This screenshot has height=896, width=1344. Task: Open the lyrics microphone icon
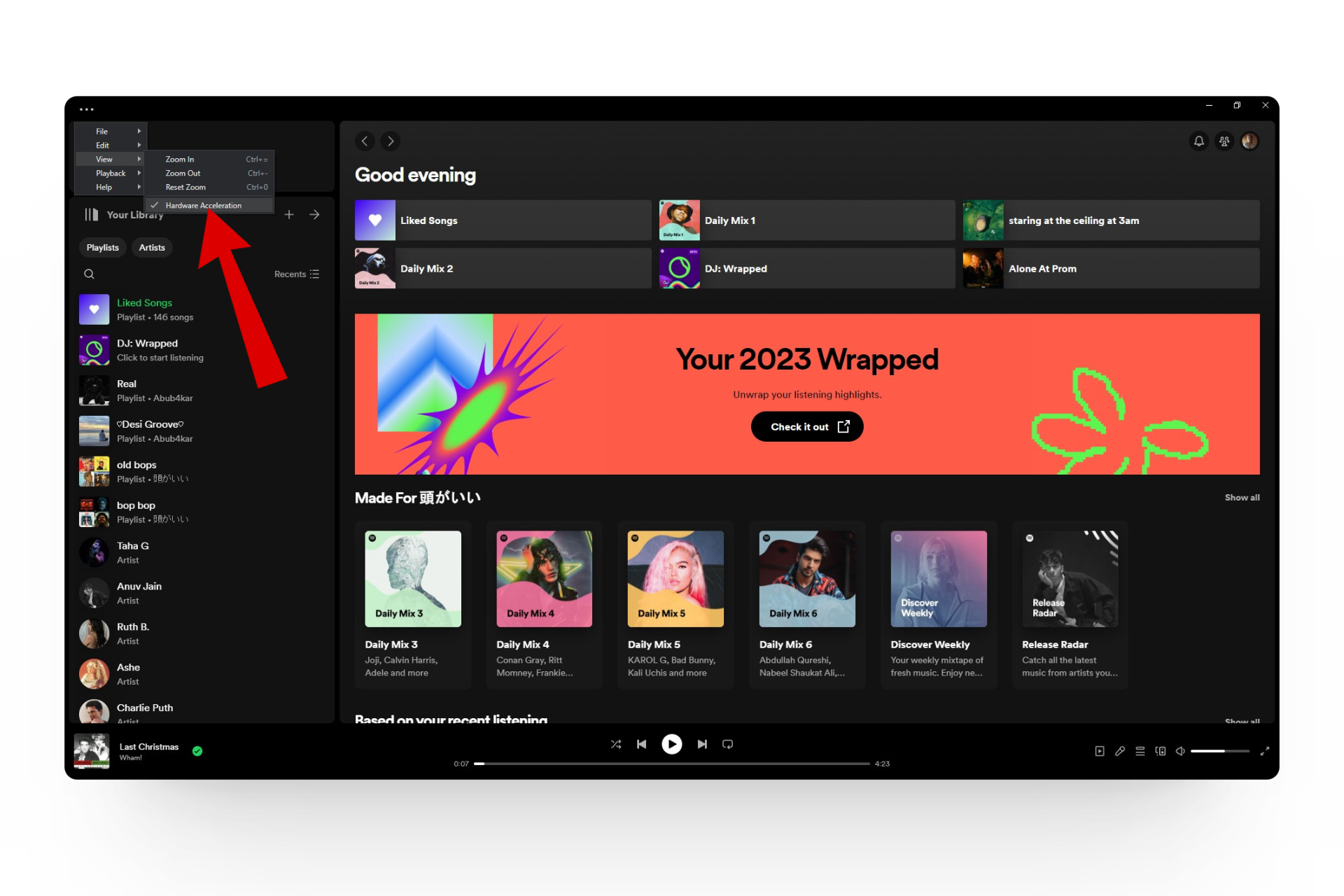coord(1120,751)
